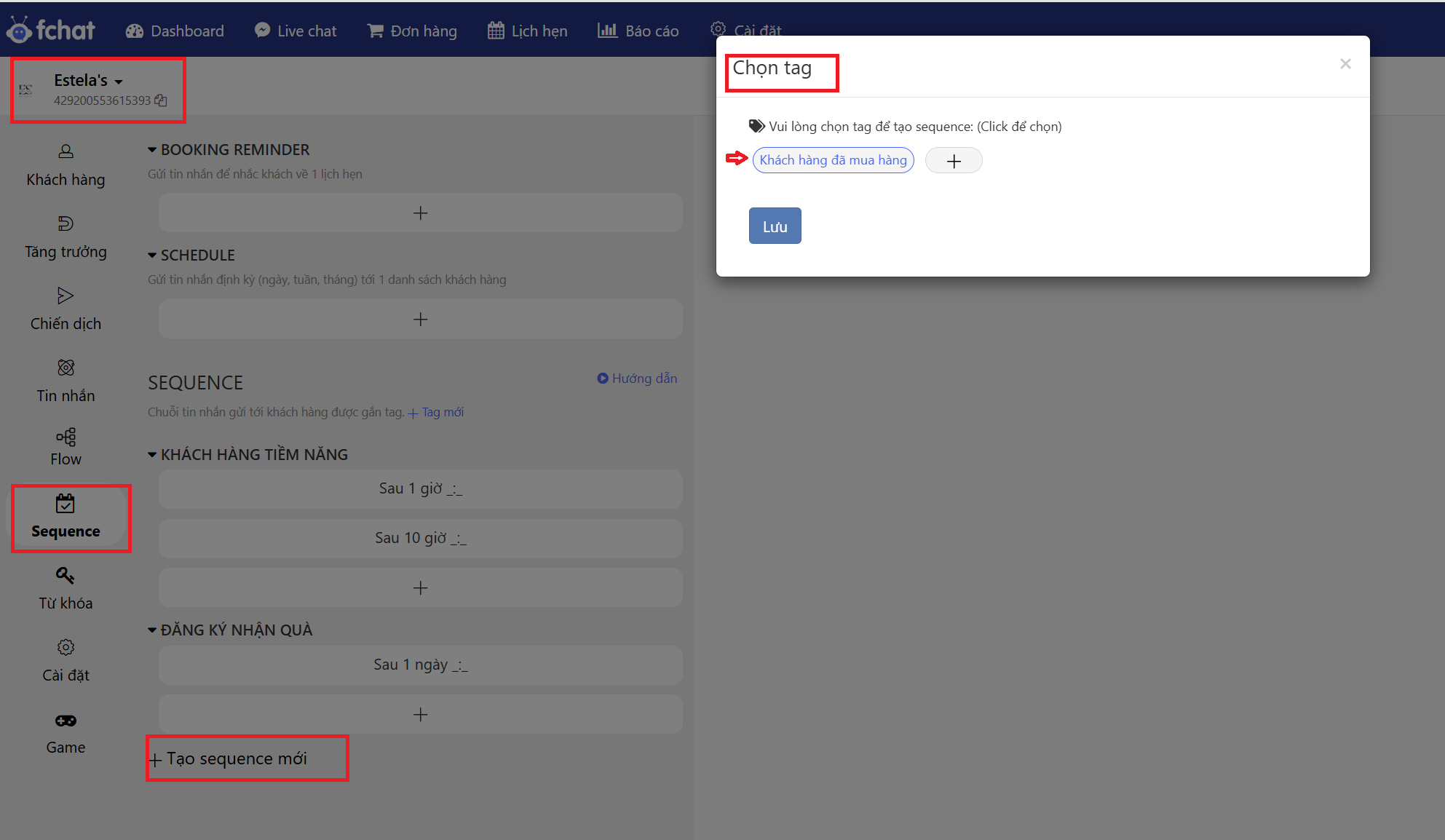Click the Dashboard gauge icon
1445x840 pixels.
click(135, 31)
